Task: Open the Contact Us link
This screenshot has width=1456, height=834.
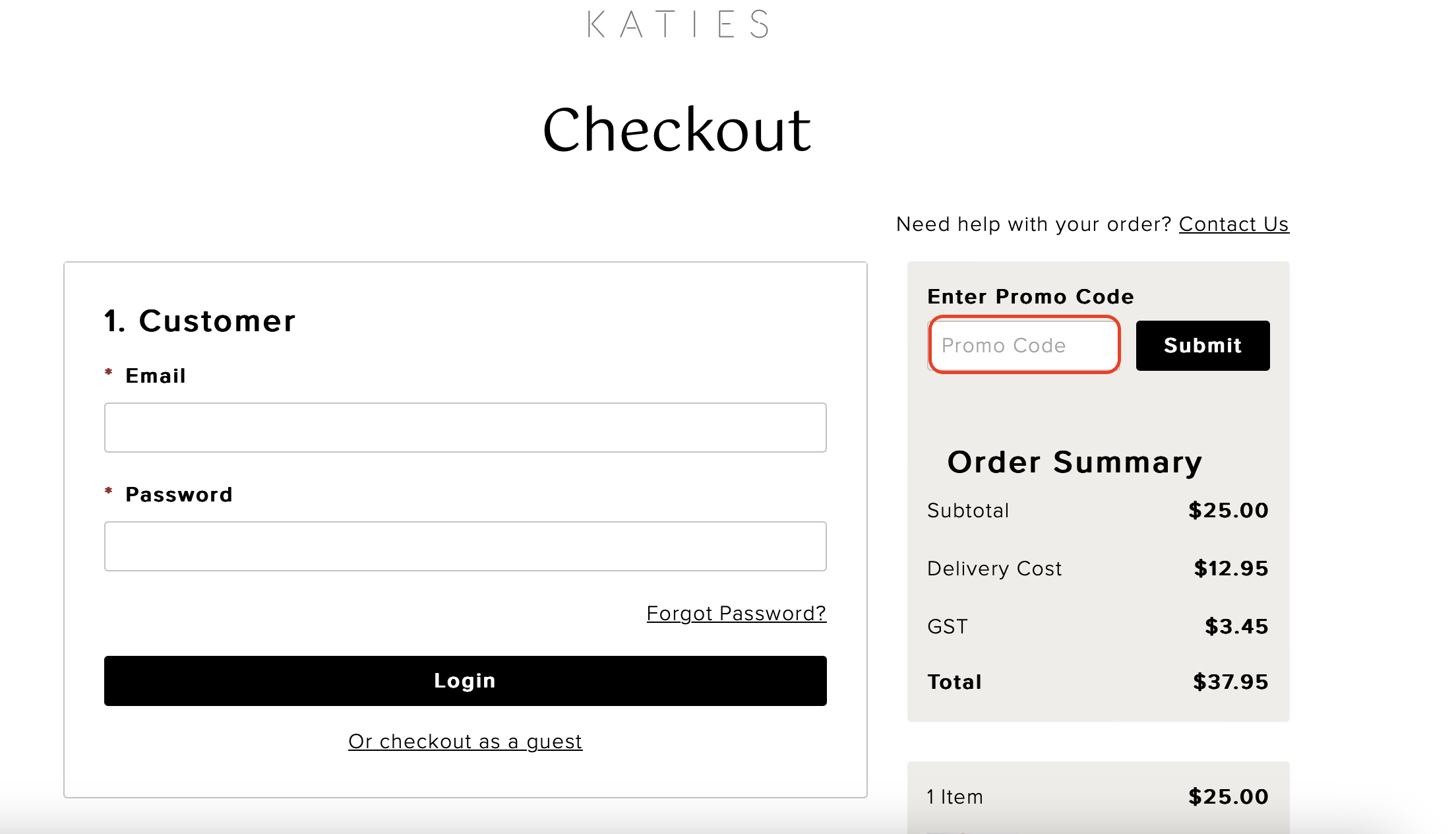Action: (1232, 224)
